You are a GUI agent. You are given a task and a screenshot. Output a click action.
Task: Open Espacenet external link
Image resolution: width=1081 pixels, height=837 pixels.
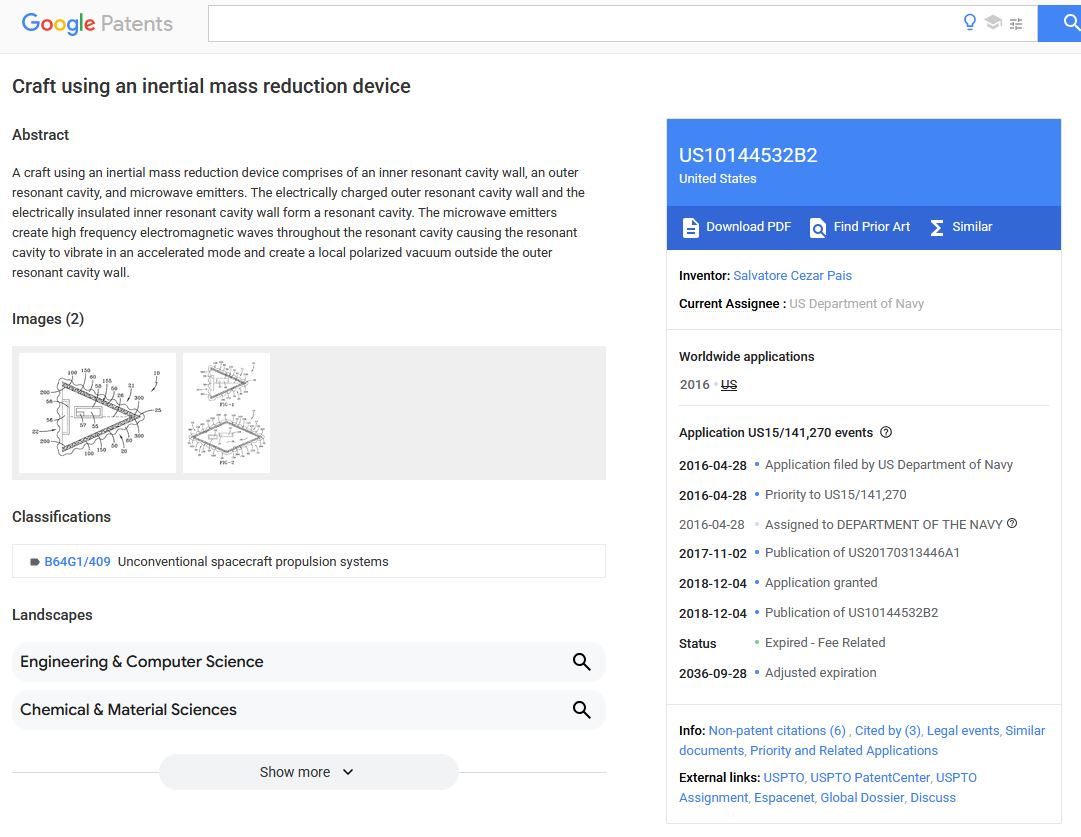click(784, 798)
